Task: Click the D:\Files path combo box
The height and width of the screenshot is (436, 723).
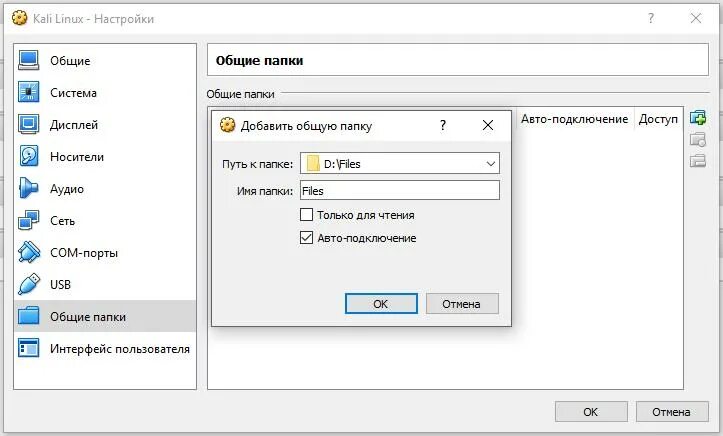Action: tap(399, 164)
